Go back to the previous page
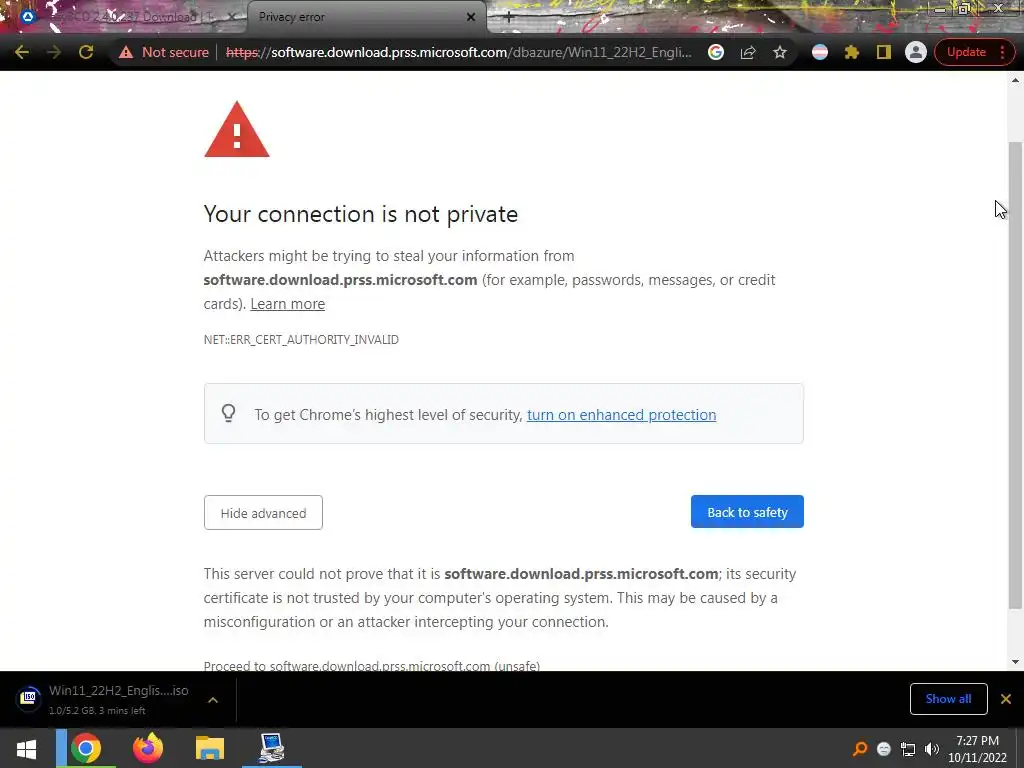Viewport: 1024px width, 768px height. (22, 52)
